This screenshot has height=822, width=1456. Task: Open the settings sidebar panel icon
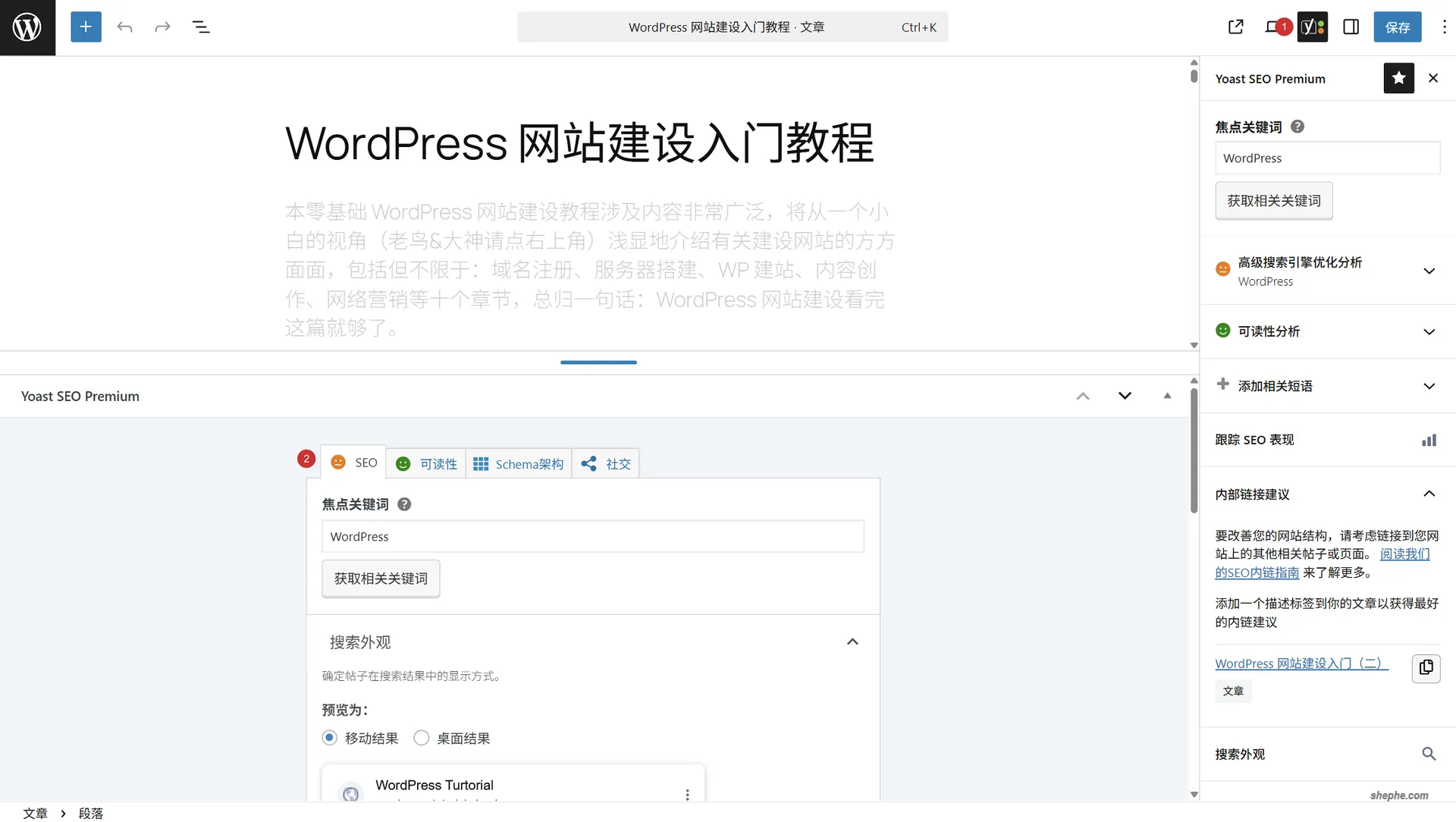[x=1351, y=27]
